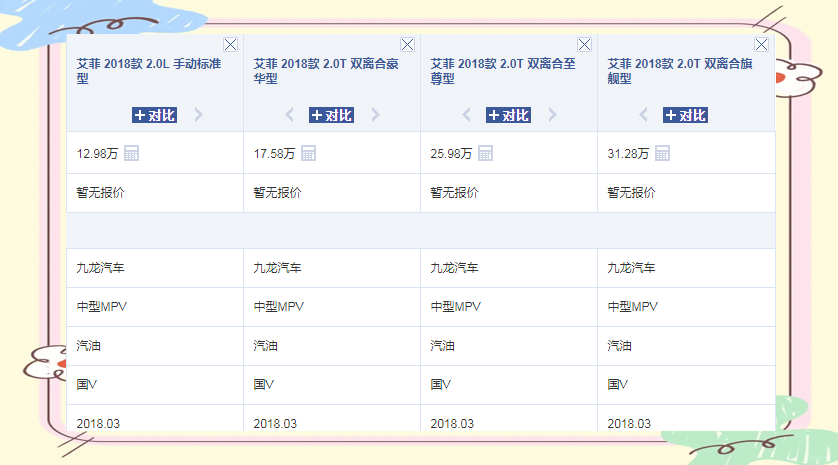
Task: Click 九龙汽车 in the 手动标准型 column
Action: [x=100, y=268]
